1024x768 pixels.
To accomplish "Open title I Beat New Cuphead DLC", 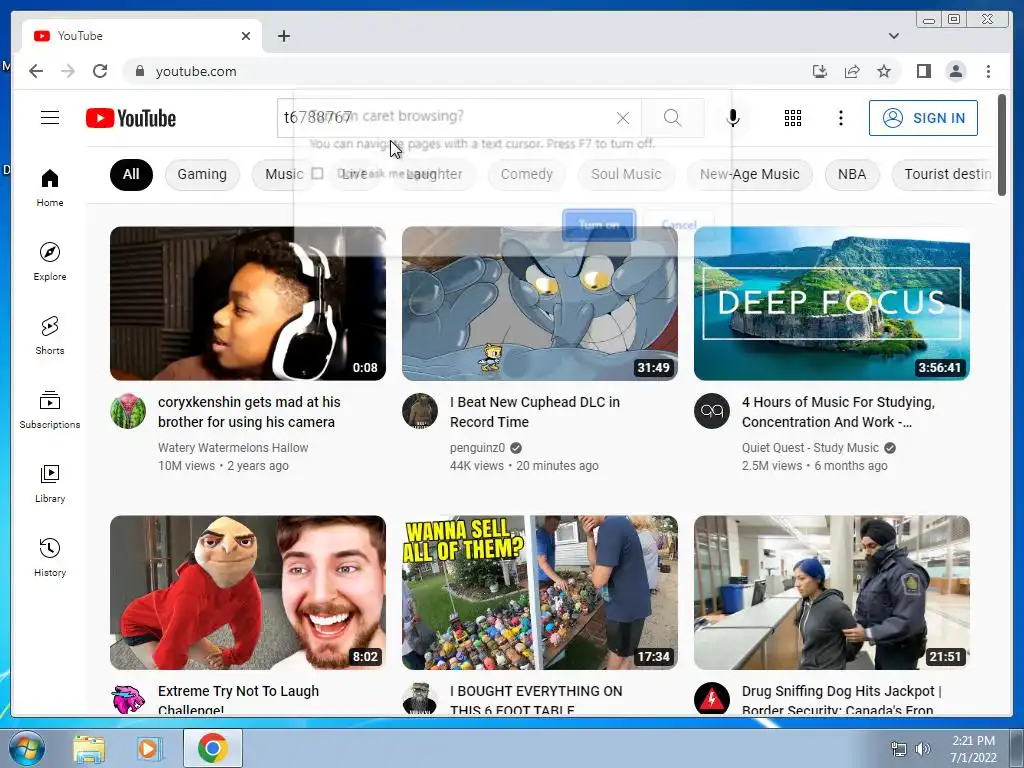I will click(x=535, y=411).
